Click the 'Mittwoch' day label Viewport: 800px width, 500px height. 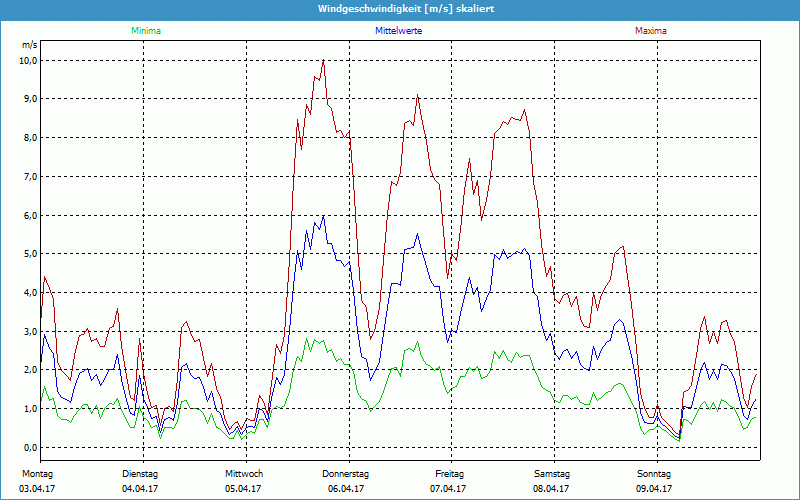click(x=244, y=474)
